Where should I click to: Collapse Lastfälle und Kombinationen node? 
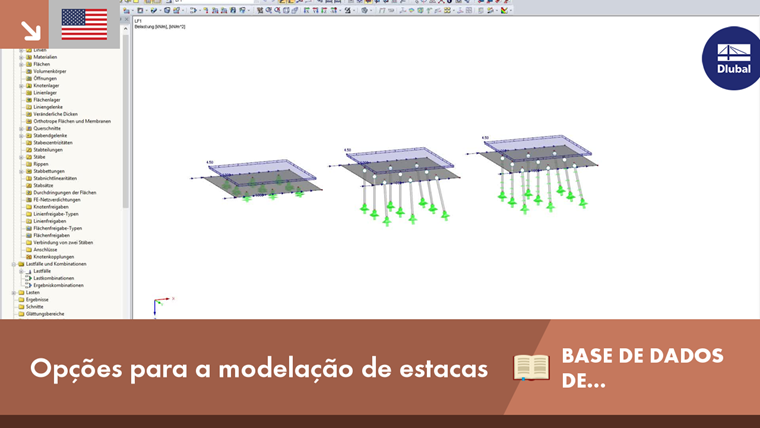coord(14,264)
